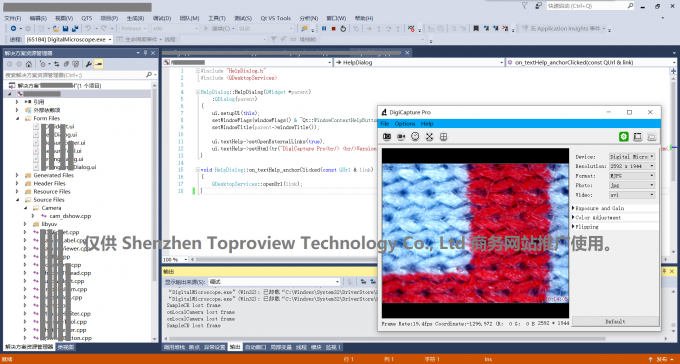Click the red stop debugging icon
The image size is (680, 364).
pyautogui.click(x=333, y=29)
